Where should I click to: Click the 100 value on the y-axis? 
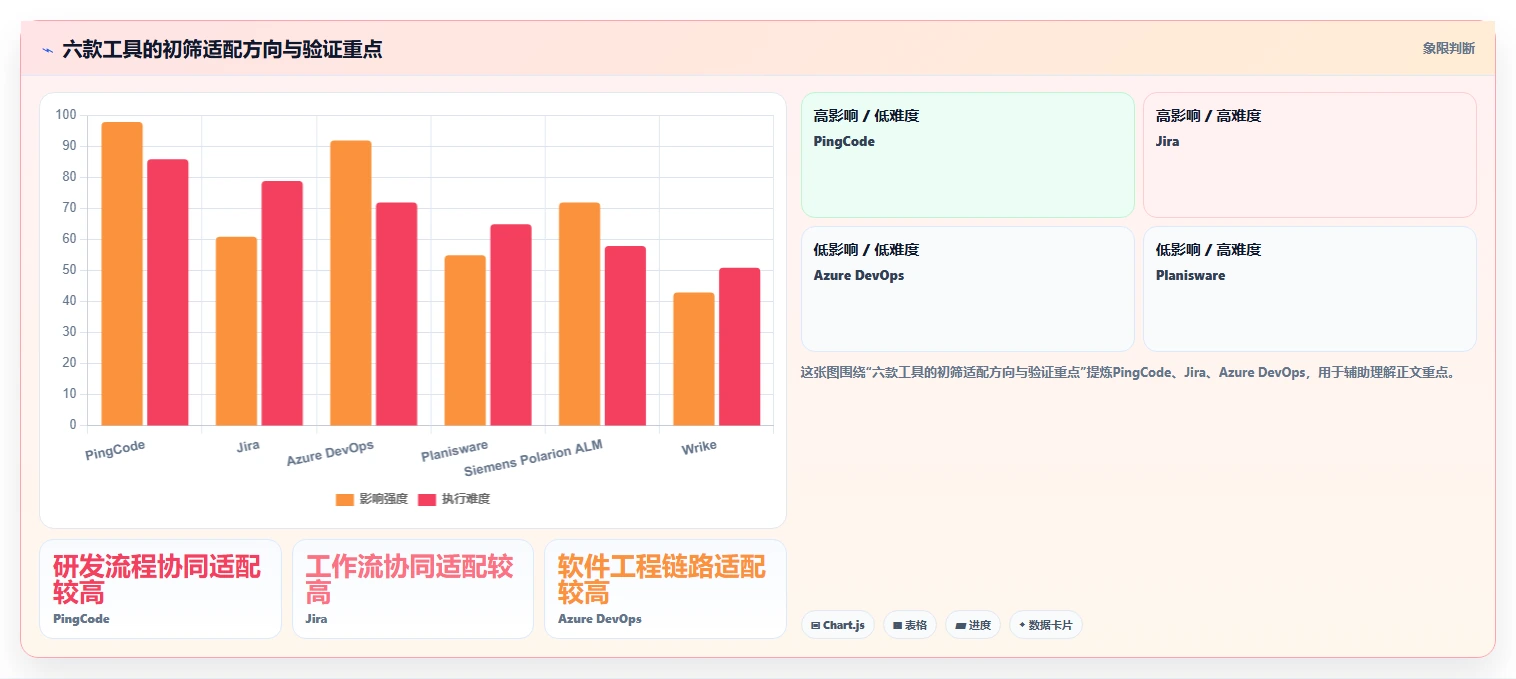tap(66, 115)
